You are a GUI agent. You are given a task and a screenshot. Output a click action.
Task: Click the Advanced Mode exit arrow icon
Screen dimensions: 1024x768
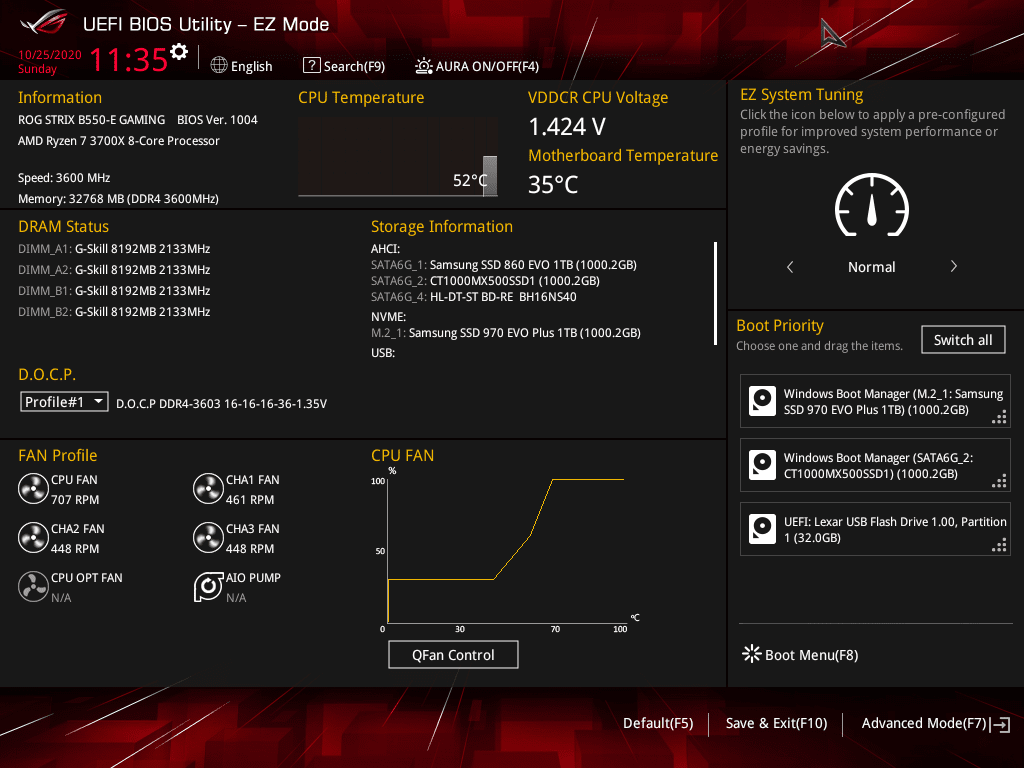click(x=1000, y=724)
